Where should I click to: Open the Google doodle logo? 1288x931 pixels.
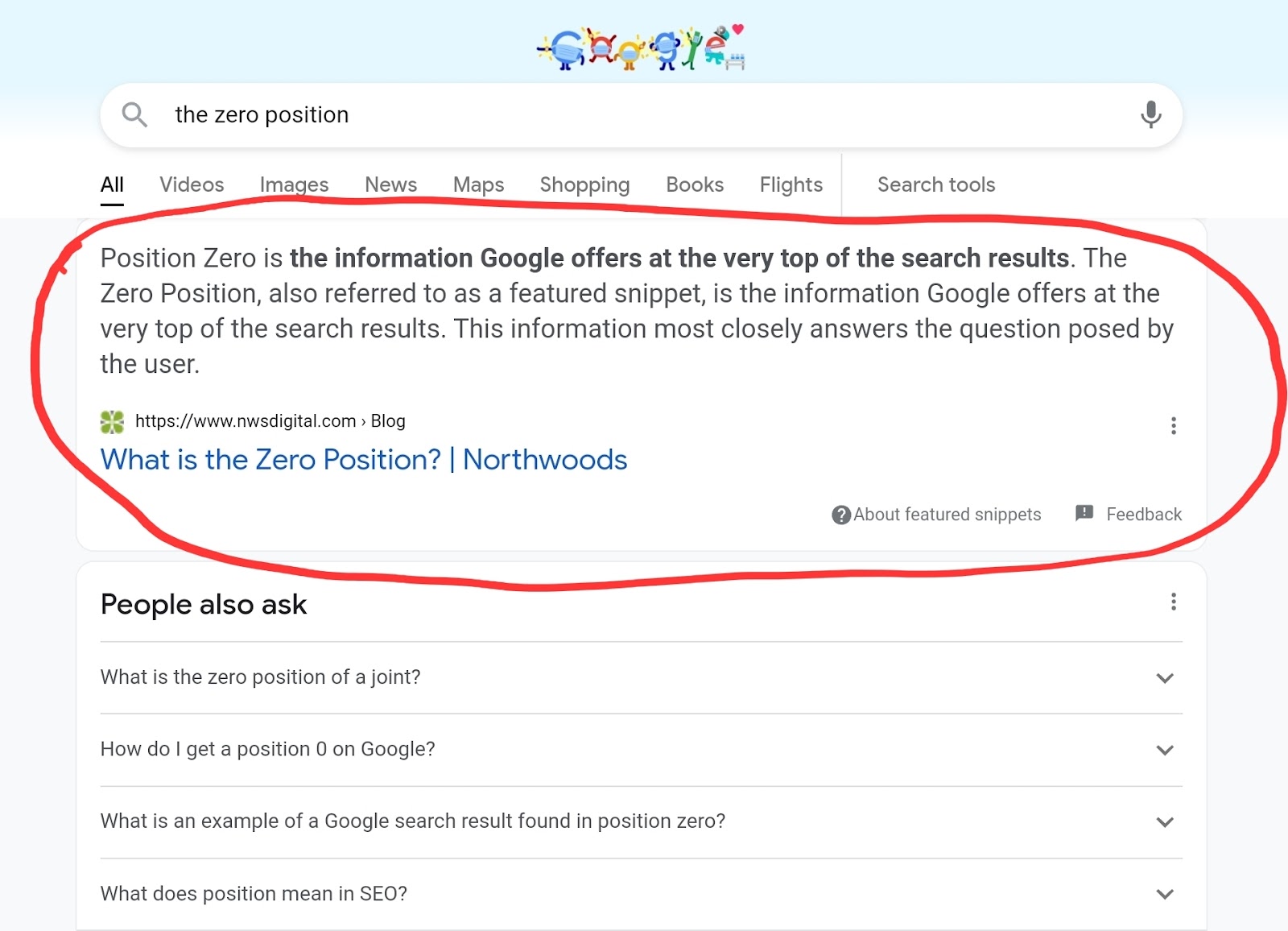pyautogui.click(x=642, y=47)
